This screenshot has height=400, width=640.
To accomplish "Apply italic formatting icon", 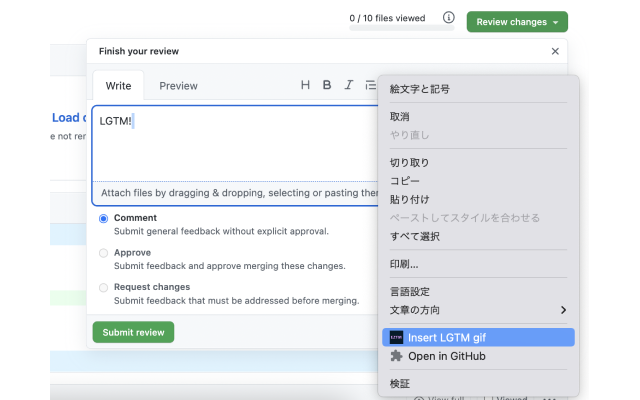I will point(349,85).
